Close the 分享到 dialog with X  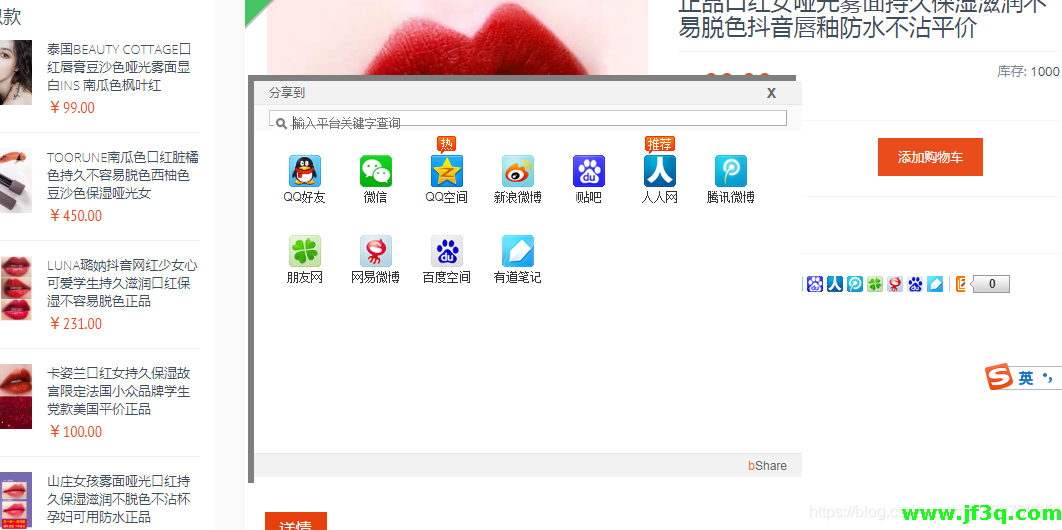pos(771,93)
